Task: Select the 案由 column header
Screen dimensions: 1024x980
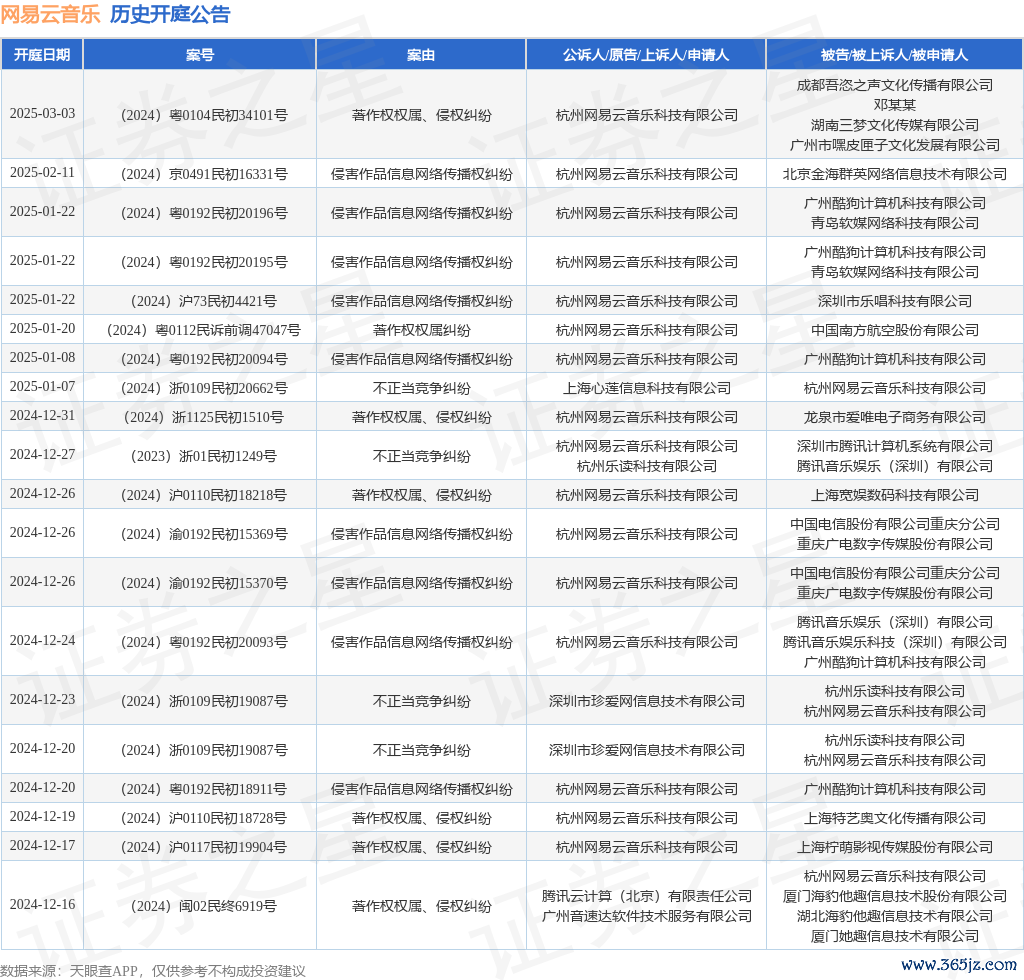Action: coord(421,55)
